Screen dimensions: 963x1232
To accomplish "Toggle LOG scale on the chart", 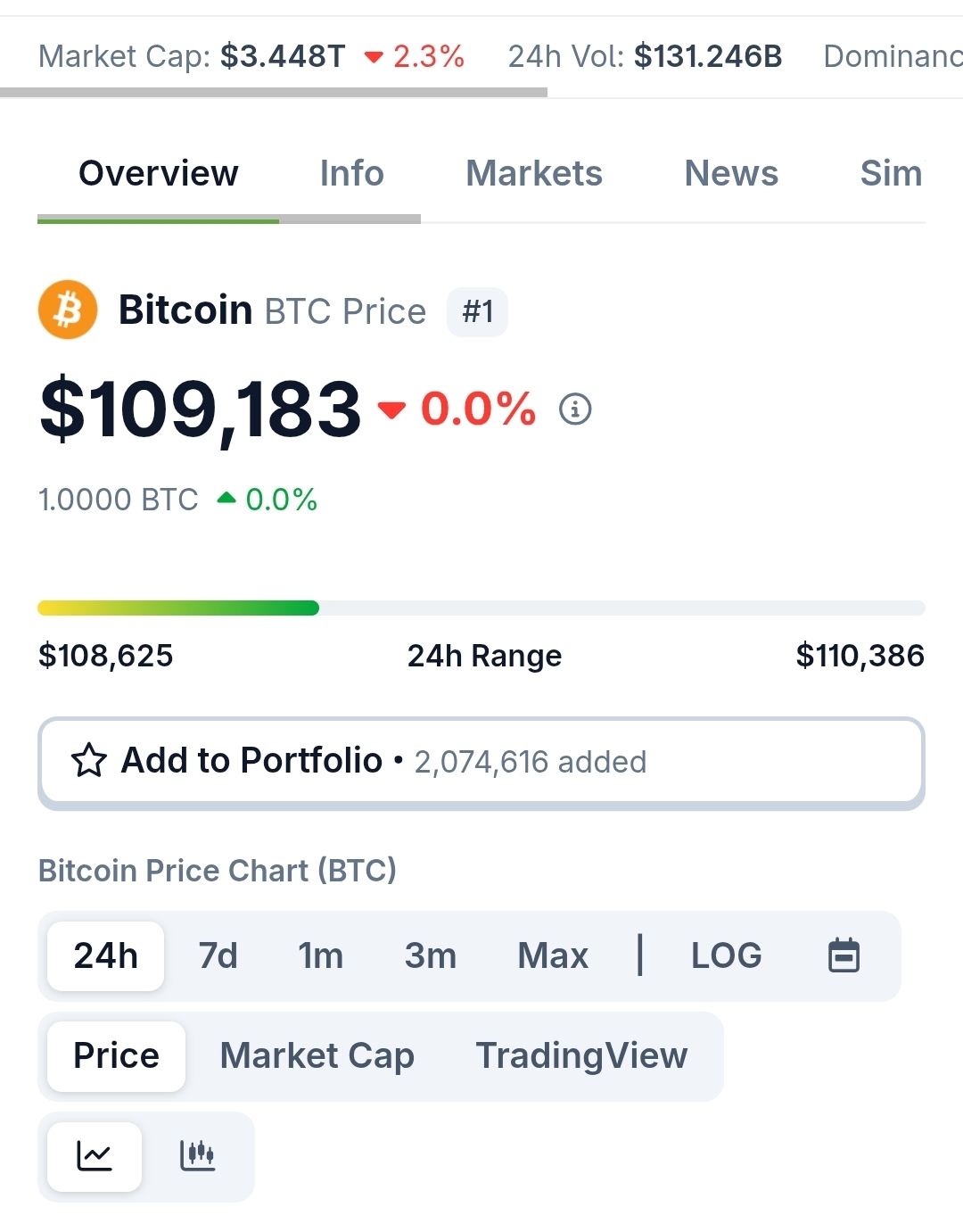I will click(727, 955).
